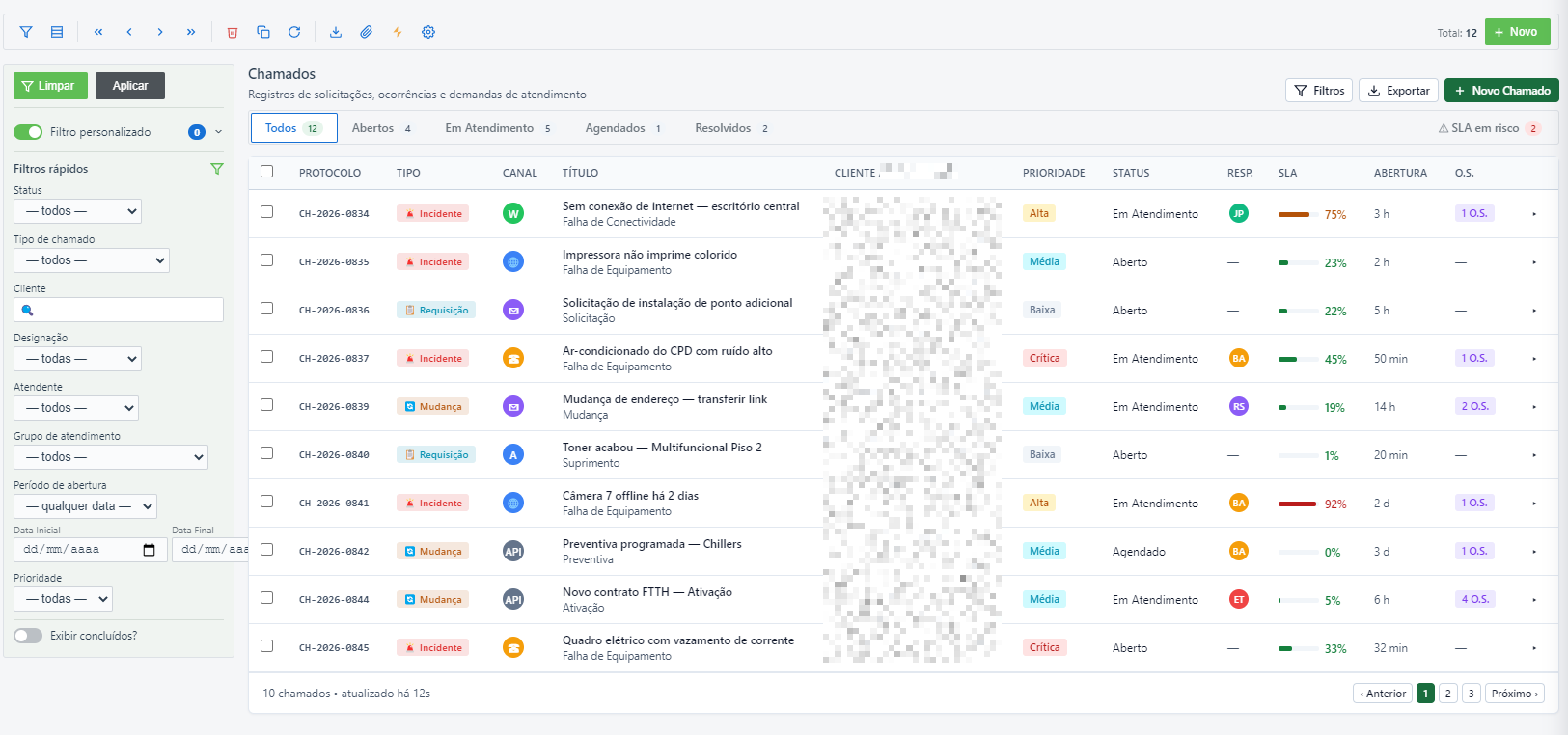Image resolution: width=1568 pixels, height=735 pixels.
Task: Expand the Tipo de chamado dropdown
Action: click(92, 260)
